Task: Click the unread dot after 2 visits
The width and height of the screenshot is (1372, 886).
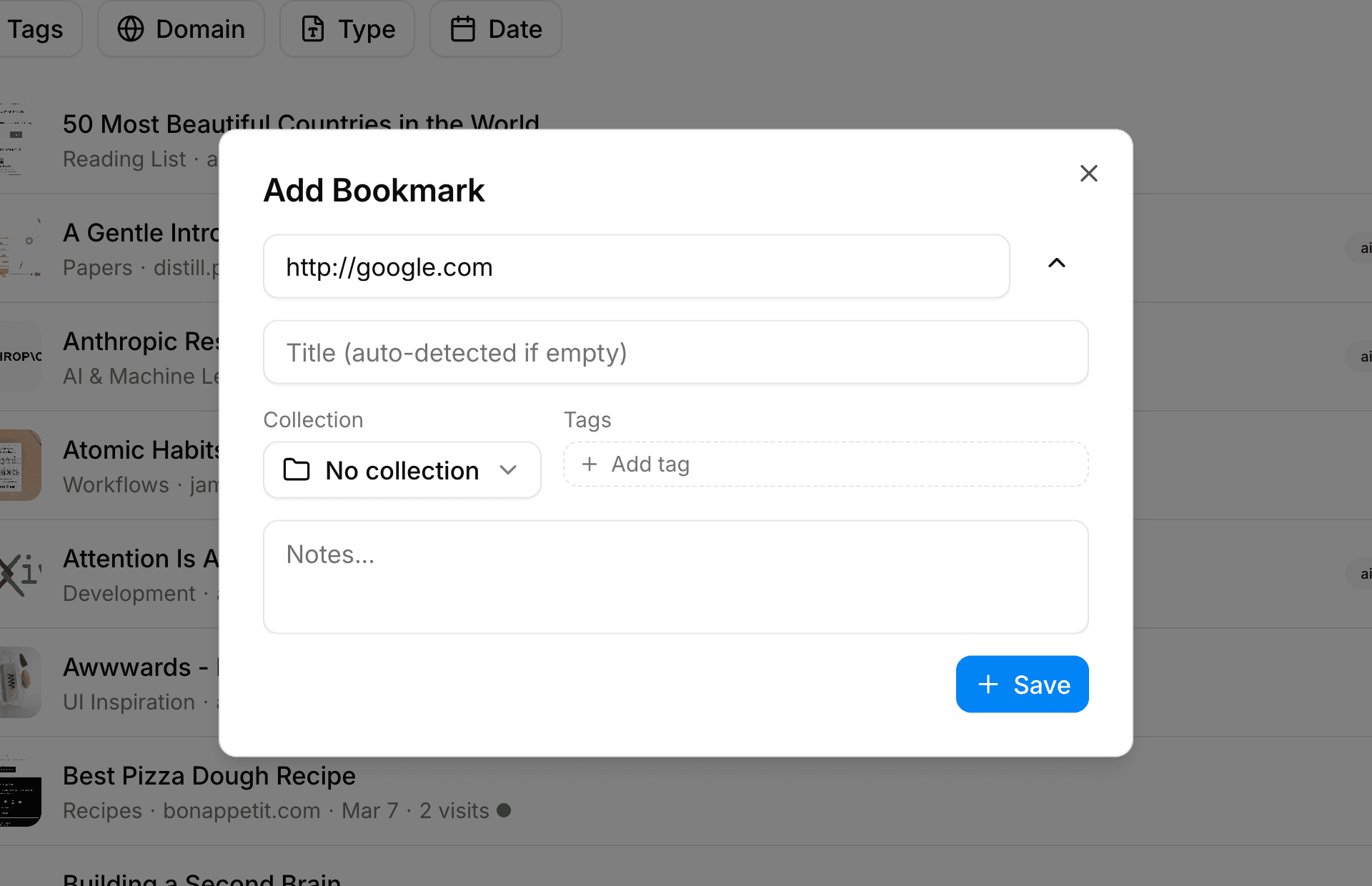Action: click(x=504, y=810)
